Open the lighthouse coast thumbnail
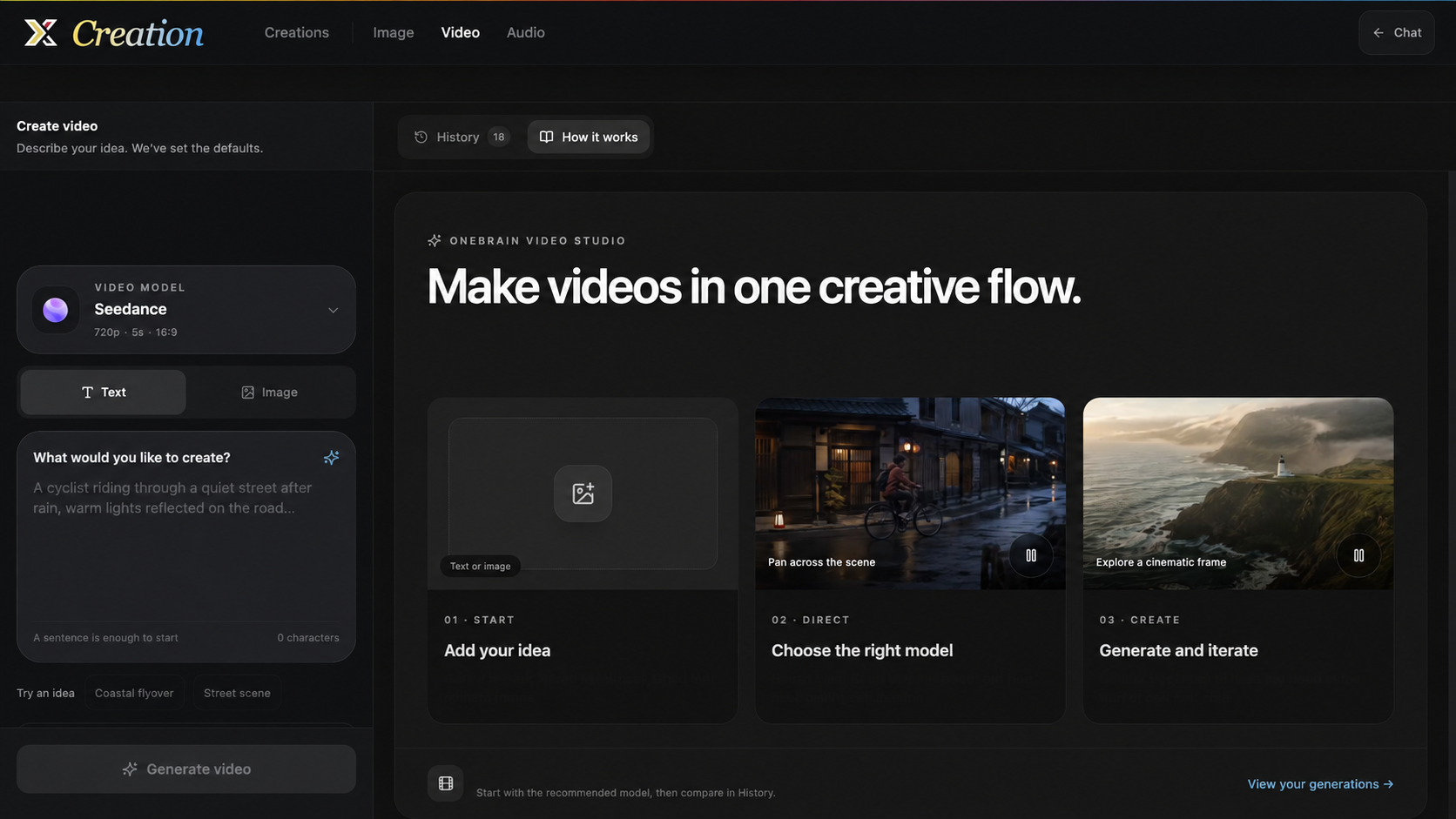 (1237, 493)
